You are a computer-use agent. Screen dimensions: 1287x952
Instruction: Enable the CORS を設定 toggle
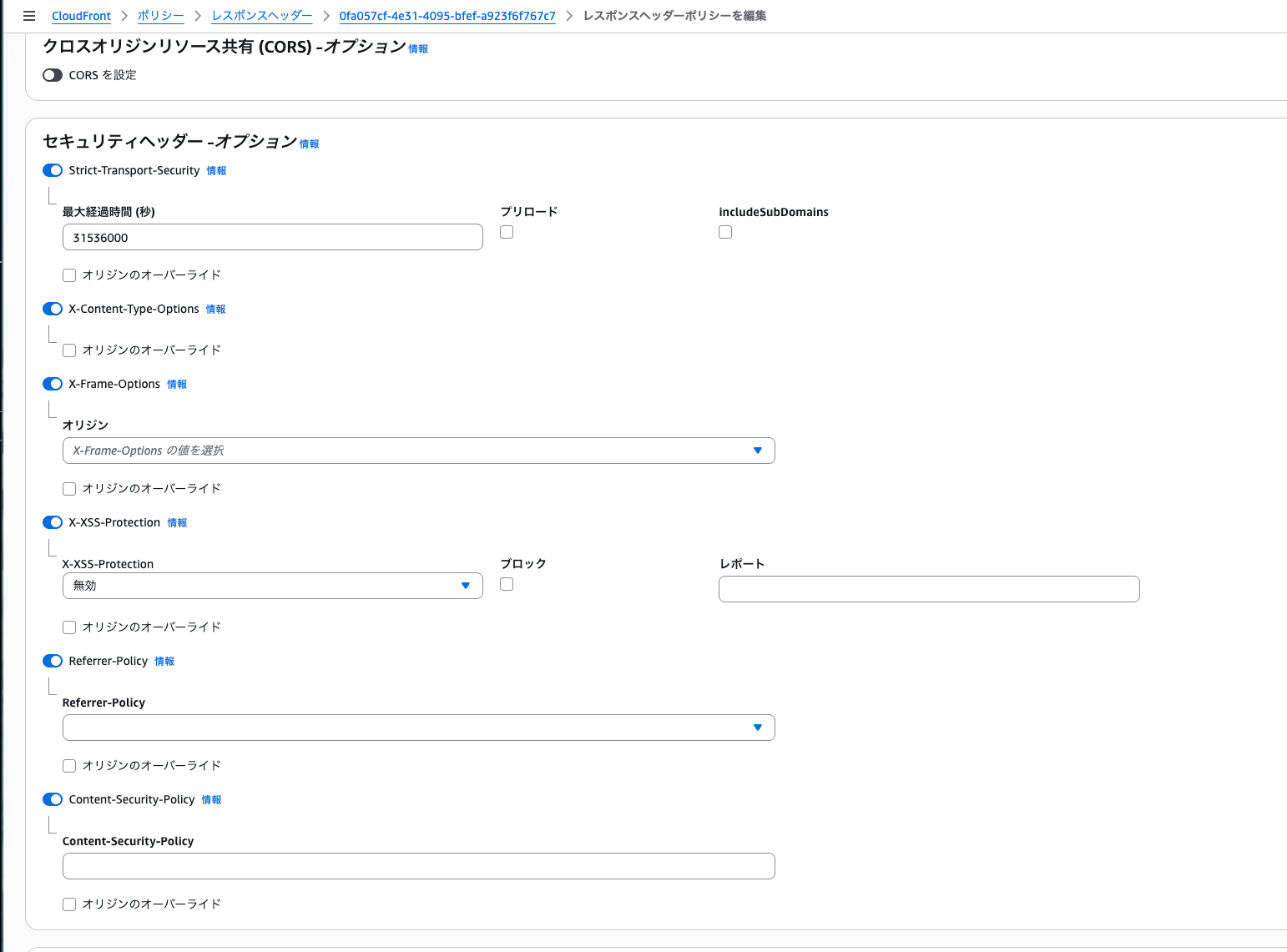point(53,75)
